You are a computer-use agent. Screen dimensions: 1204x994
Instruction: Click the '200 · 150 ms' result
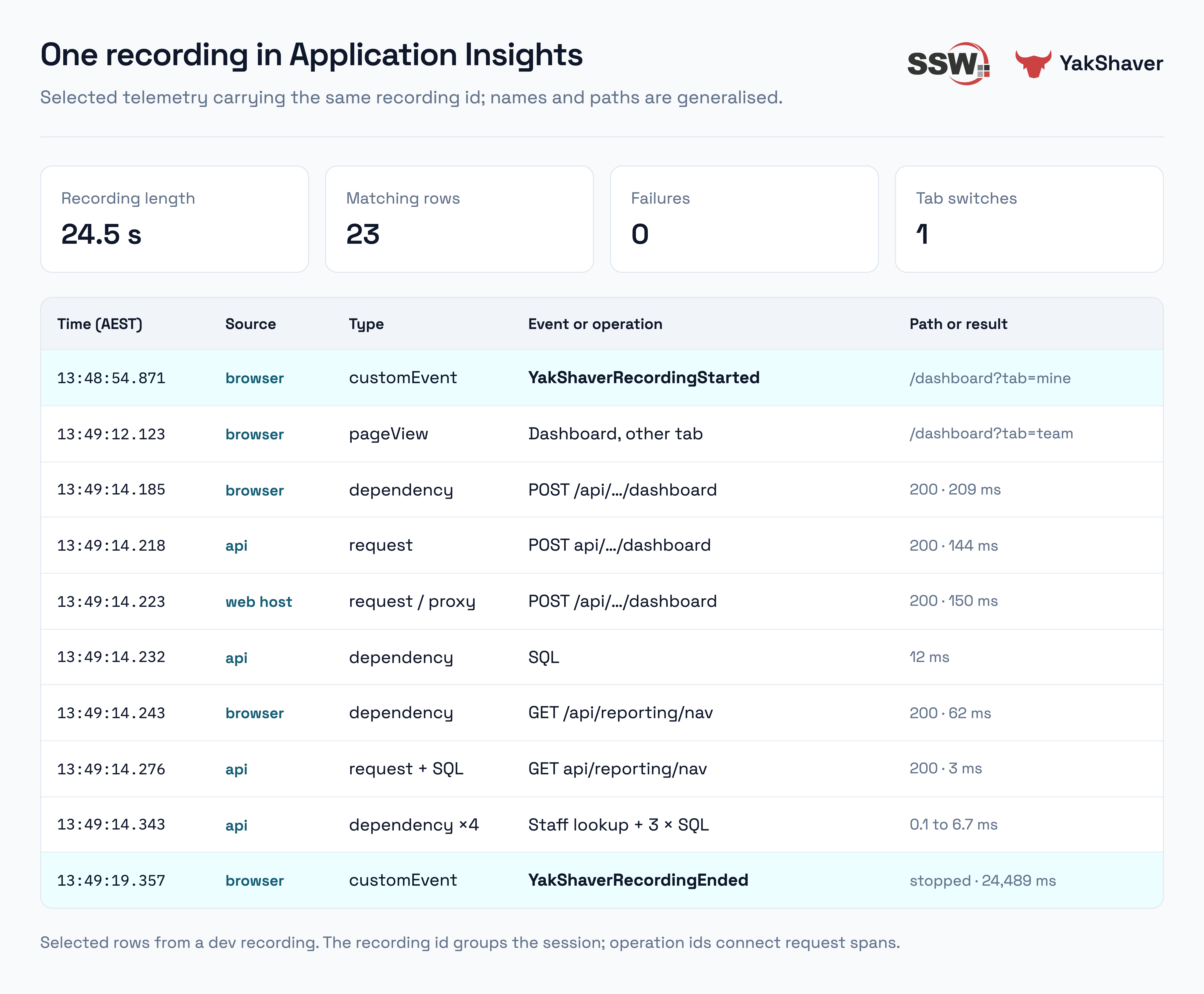pyautogui.click(x=954, y=601)
